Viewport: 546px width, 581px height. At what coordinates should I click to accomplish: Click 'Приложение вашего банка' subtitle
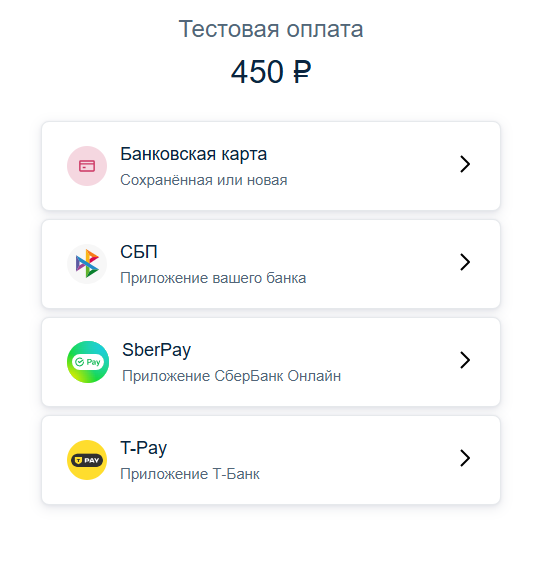213,278
